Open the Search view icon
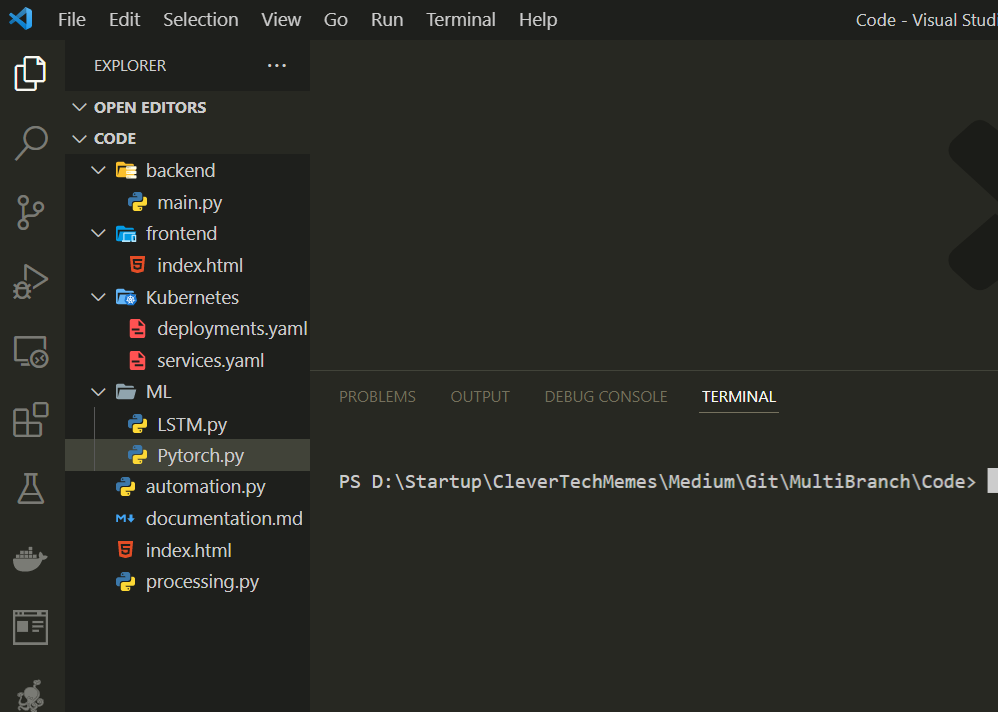Image resolution: width=998 pixels, height=712 pixels. (x=31, y=143)
